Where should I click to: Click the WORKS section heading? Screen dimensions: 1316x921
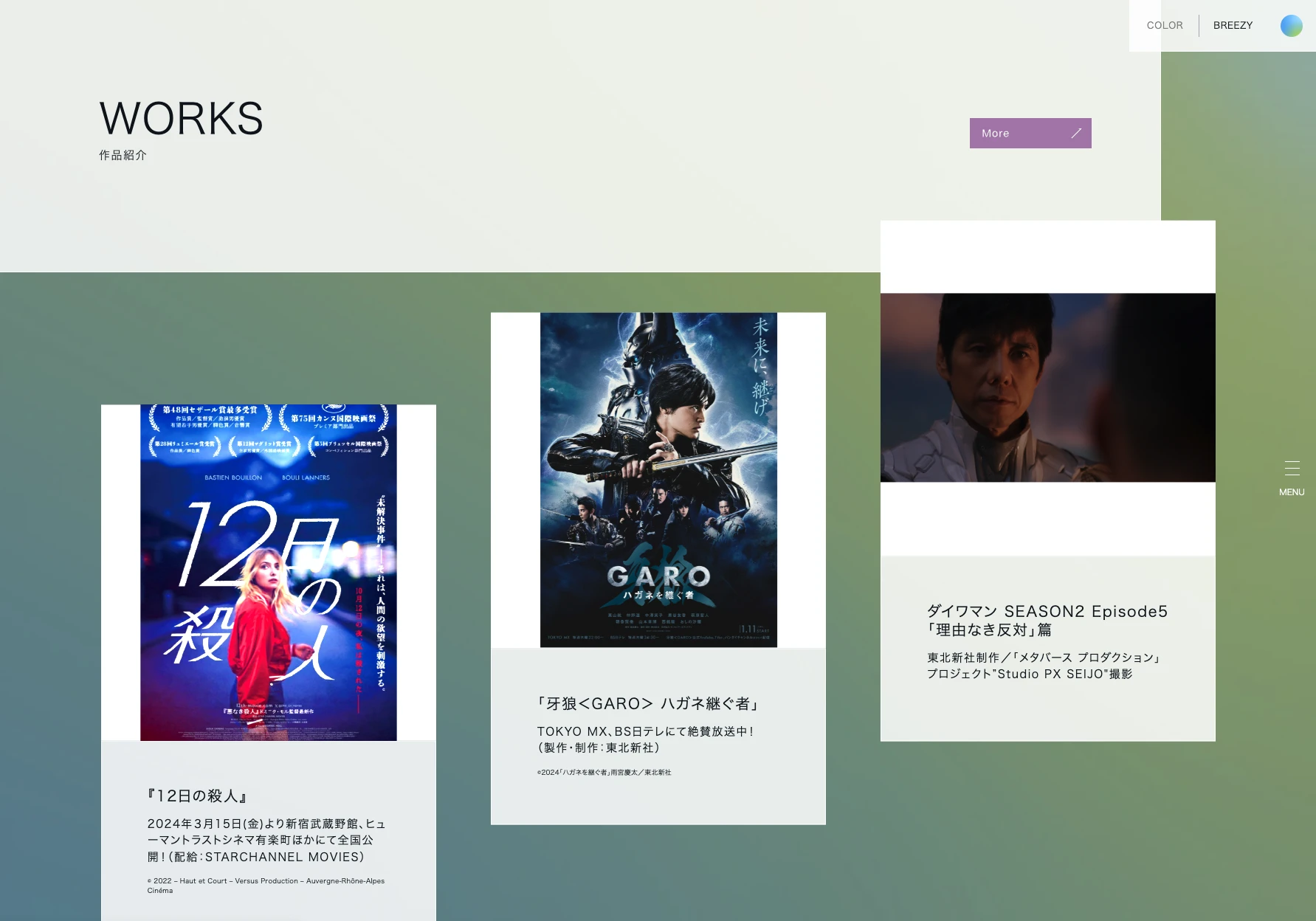coord(182,119)
